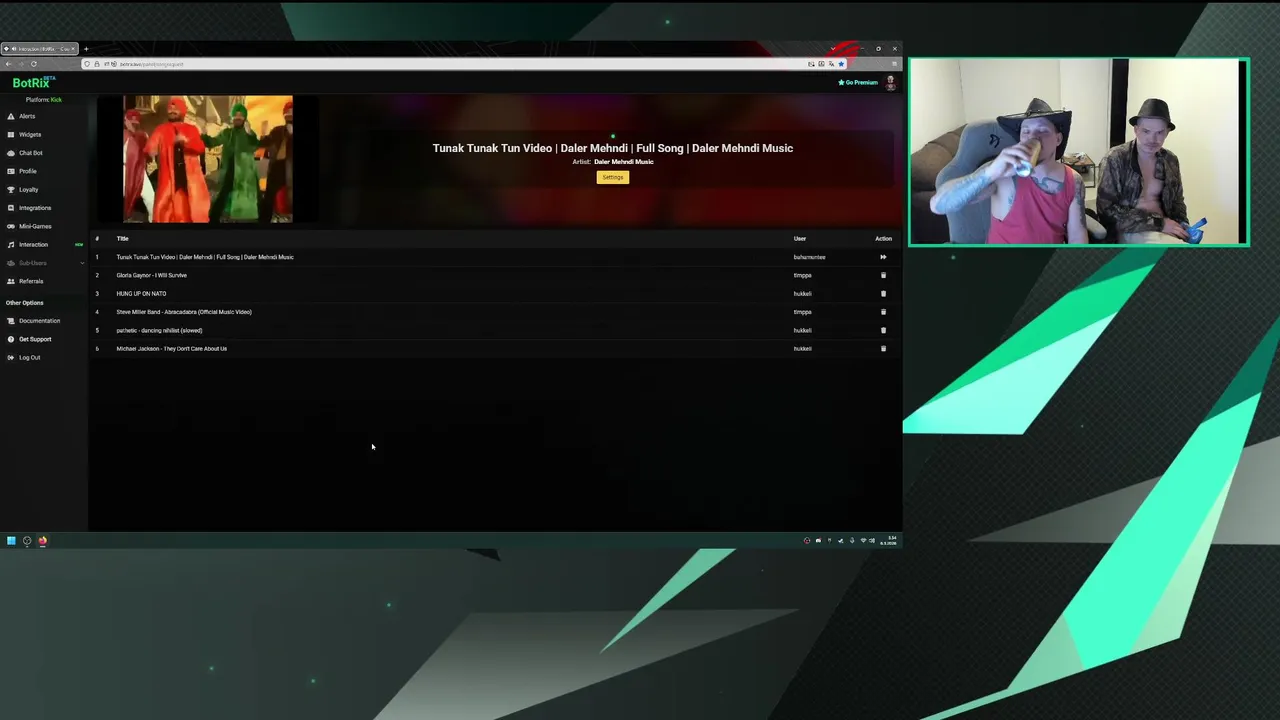
Task: Open a new browser tab
Action: [x=86, y=49]
